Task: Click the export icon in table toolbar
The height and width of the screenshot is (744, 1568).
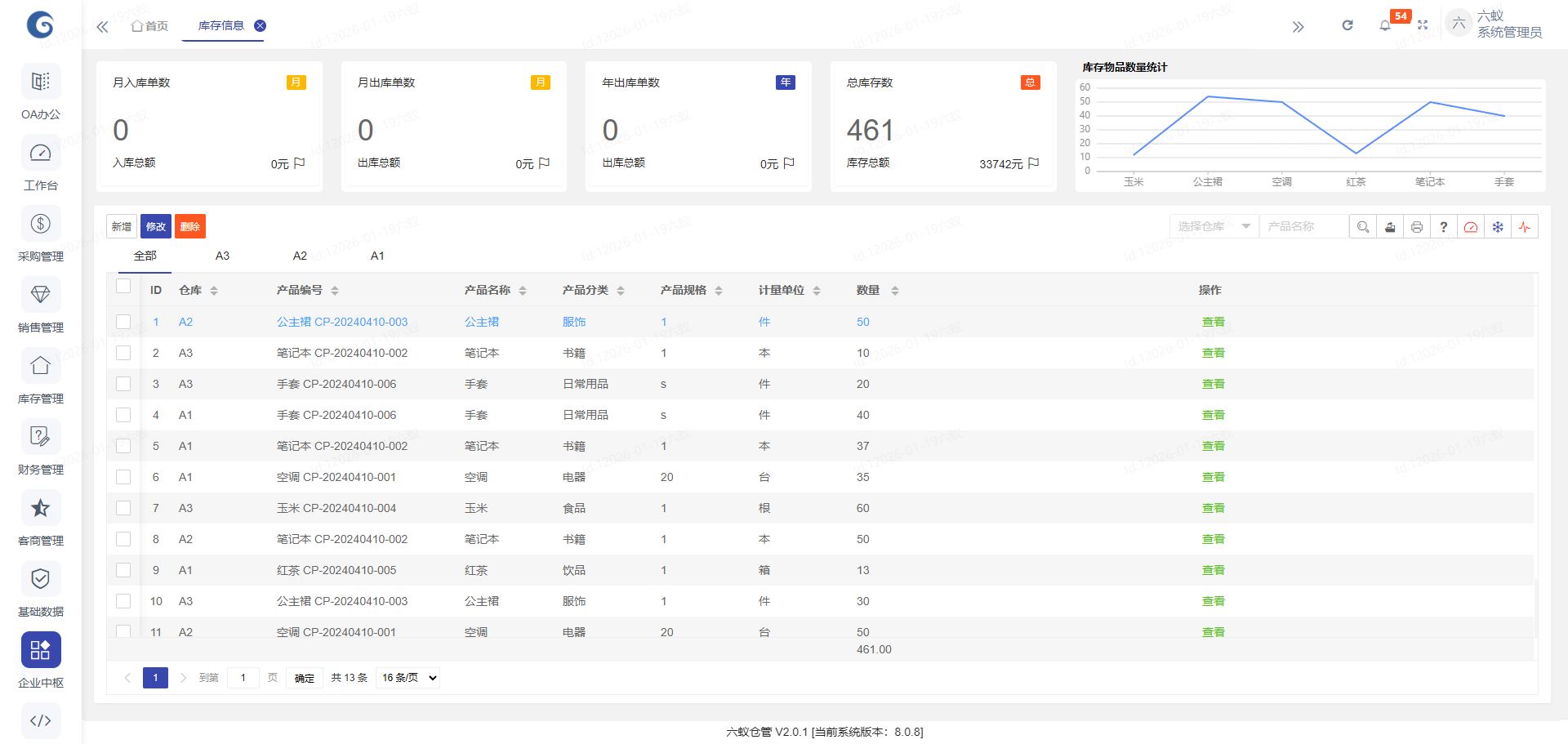Action: pyautogui.click(x=1390, y=227)
